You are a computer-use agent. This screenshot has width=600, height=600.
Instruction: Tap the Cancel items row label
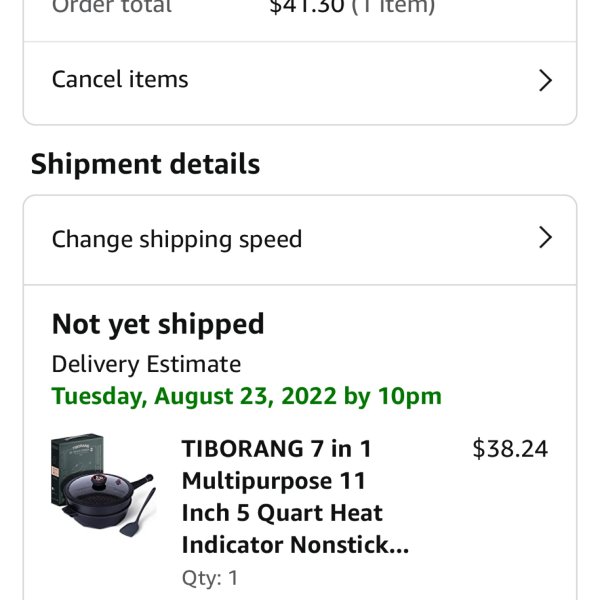120,79
